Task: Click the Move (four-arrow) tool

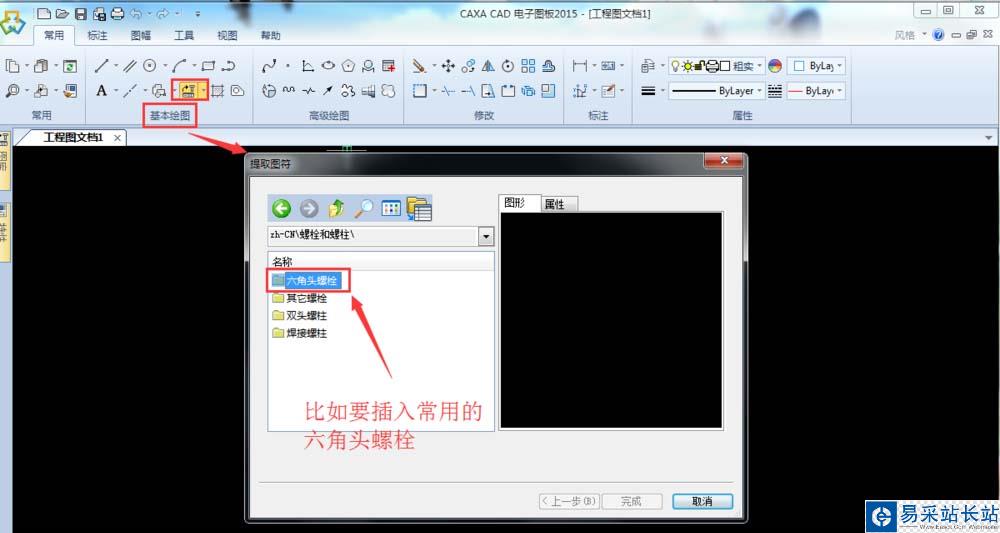Action: [448, 66]
